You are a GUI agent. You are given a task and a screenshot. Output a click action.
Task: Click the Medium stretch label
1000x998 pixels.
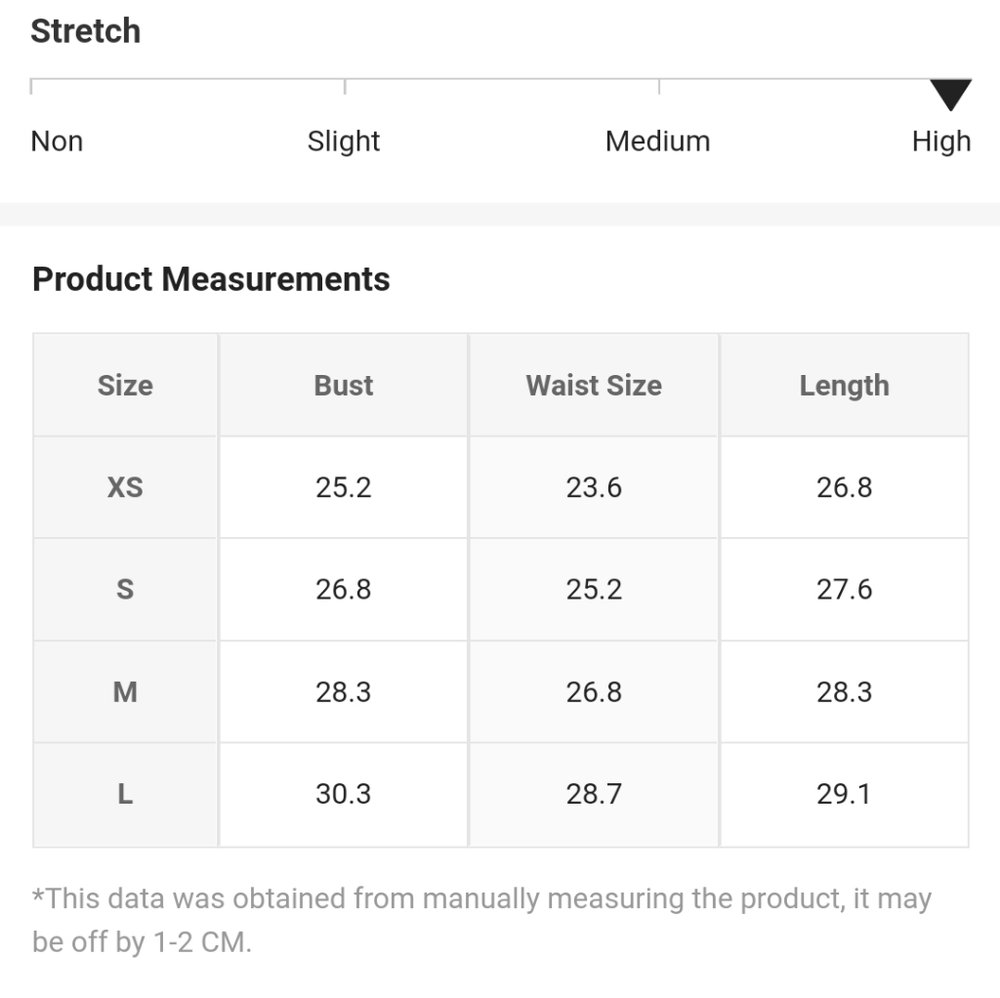tap(657, 141)
